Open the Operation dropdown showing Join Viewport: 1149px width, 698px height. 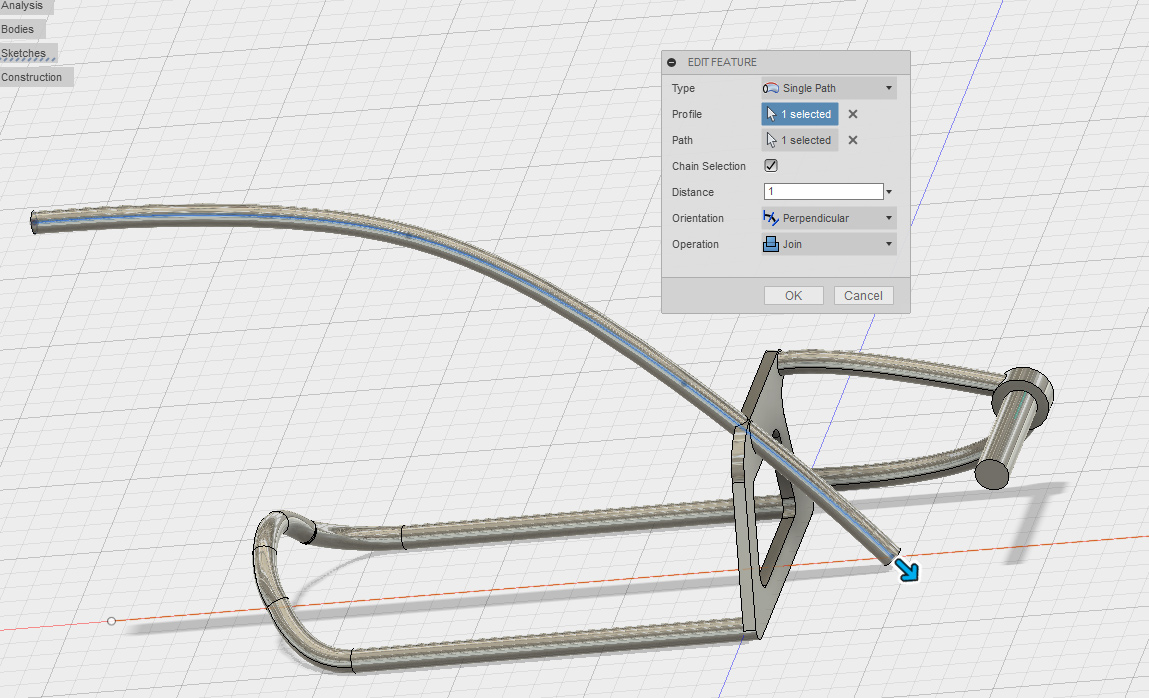coord(828,244)
